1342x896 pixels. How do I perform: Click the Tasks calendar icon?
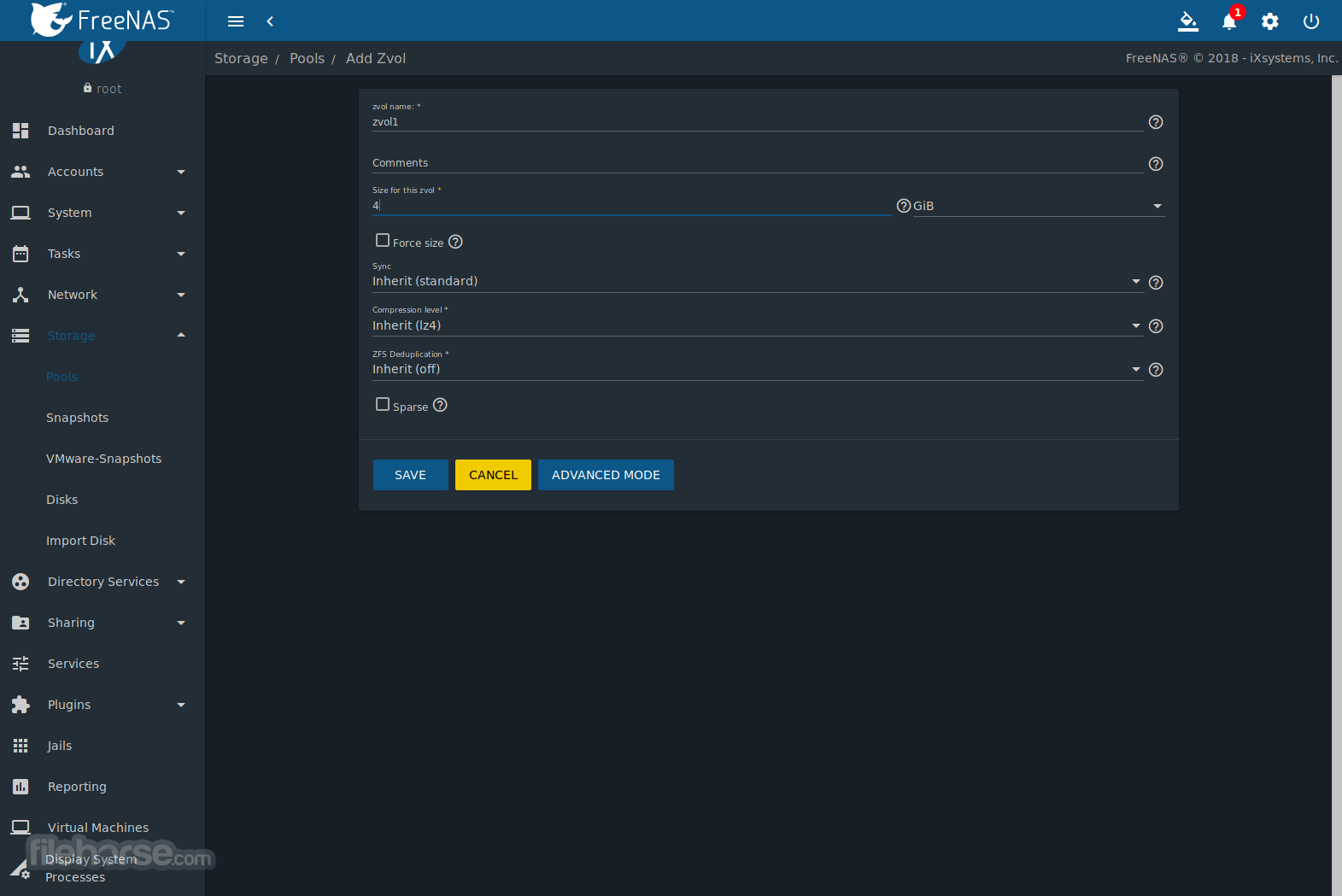click(x=21, y=254)
